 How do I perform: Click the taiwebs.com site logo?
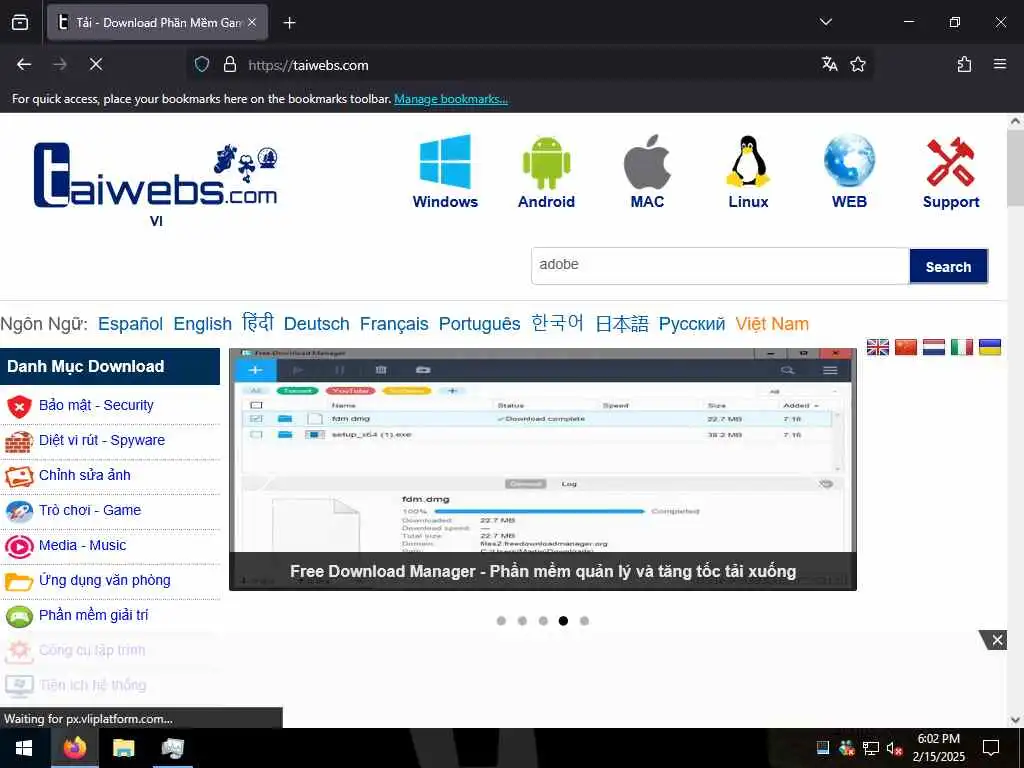(x=155, y=175)
